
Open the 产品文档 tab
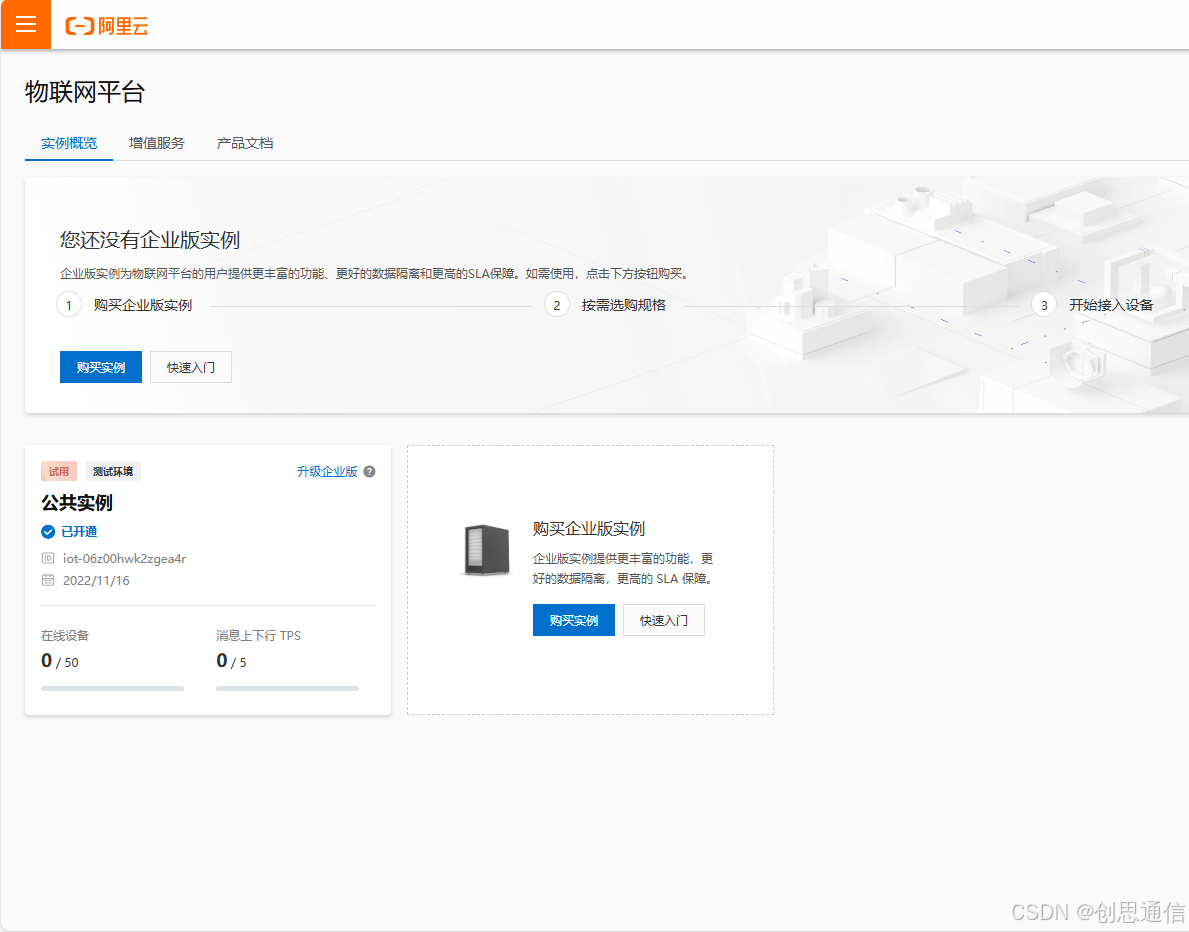pyautogui.click(x=245, y=143)
